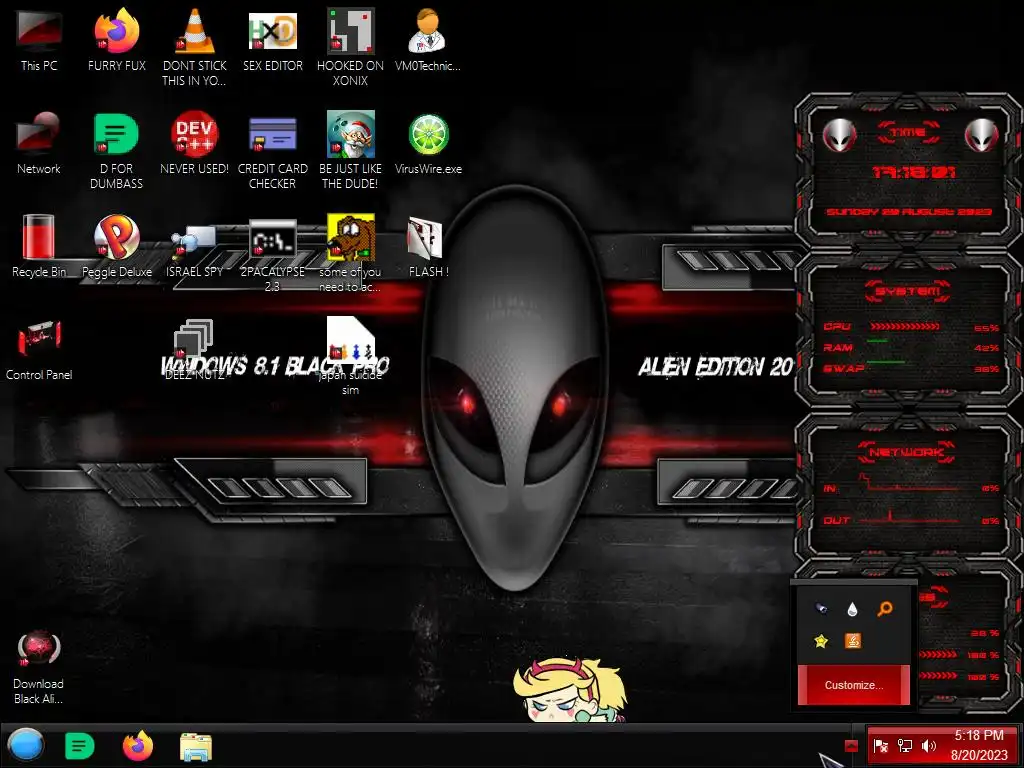Open the Action Center flag icon
Screen dimensions: 1024x768
click(880, 746)
